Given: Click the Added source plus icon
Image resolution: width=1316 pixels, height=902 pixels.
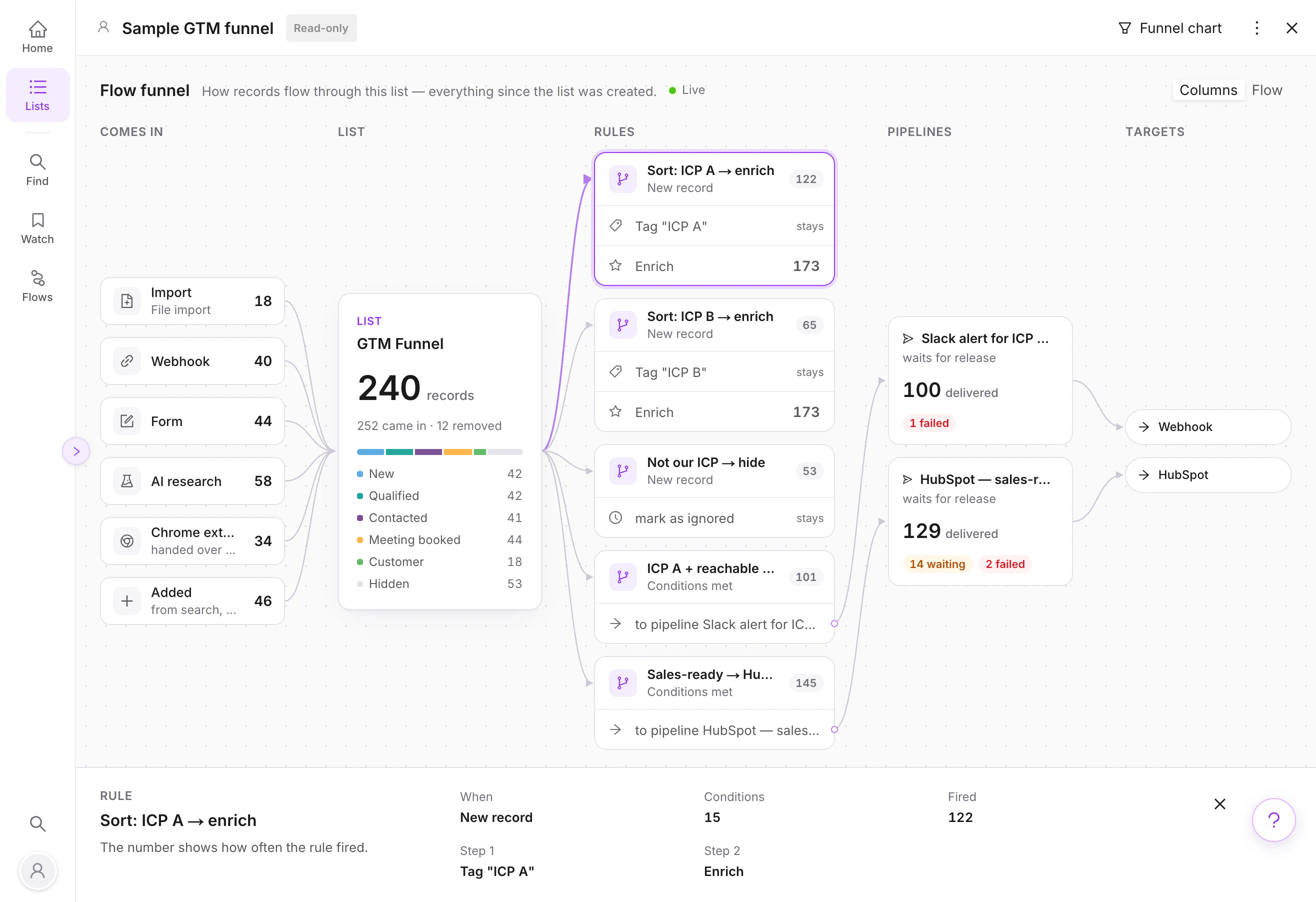Looking at the screenshot, I should tap(127, 601).
